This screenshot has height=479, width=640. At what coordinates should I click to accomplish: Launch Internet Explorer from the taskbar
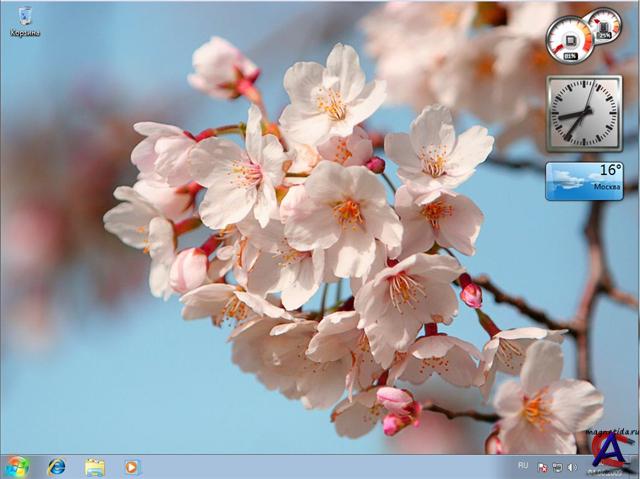coord(56,467)
